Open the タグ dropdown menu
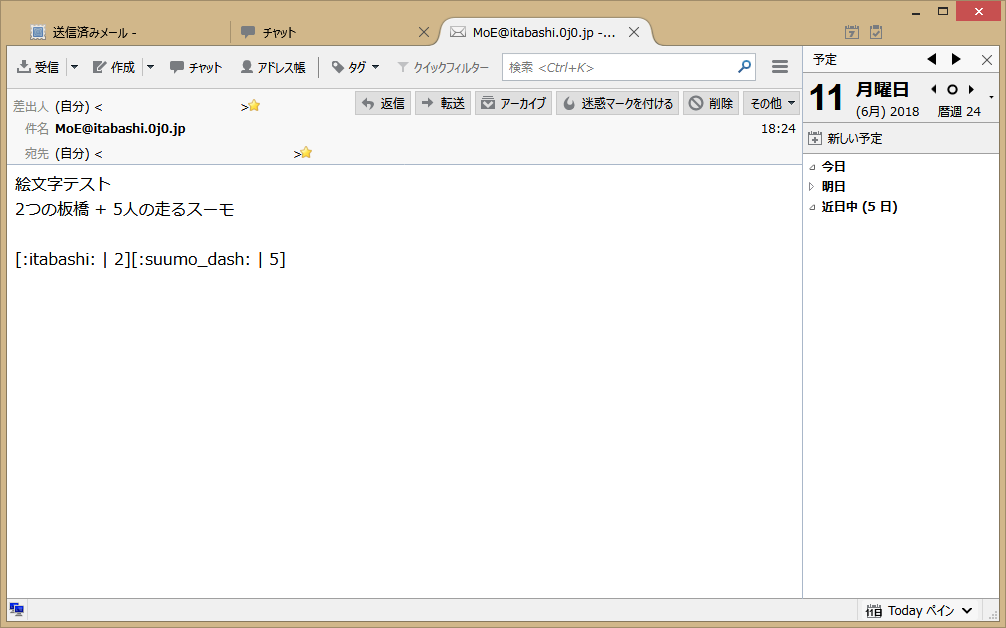Screen dimensions: 1006x628 pos(355,67)
